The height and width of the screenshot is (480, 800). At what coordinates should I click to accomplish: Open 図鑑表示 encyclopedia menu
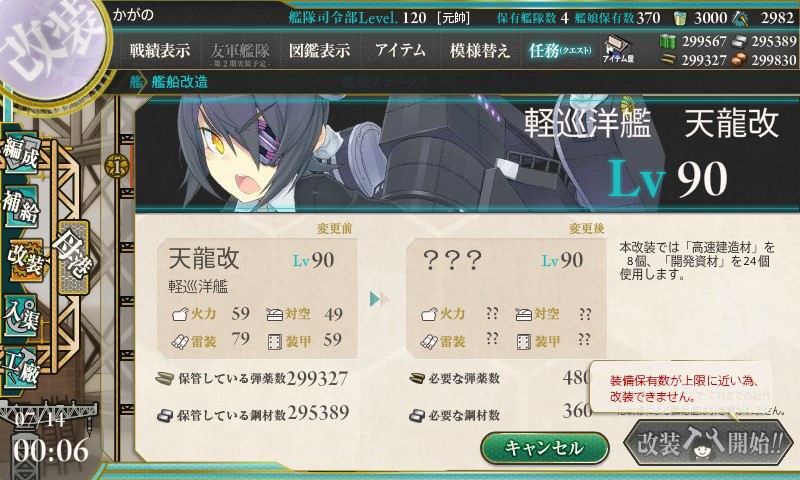319,50
